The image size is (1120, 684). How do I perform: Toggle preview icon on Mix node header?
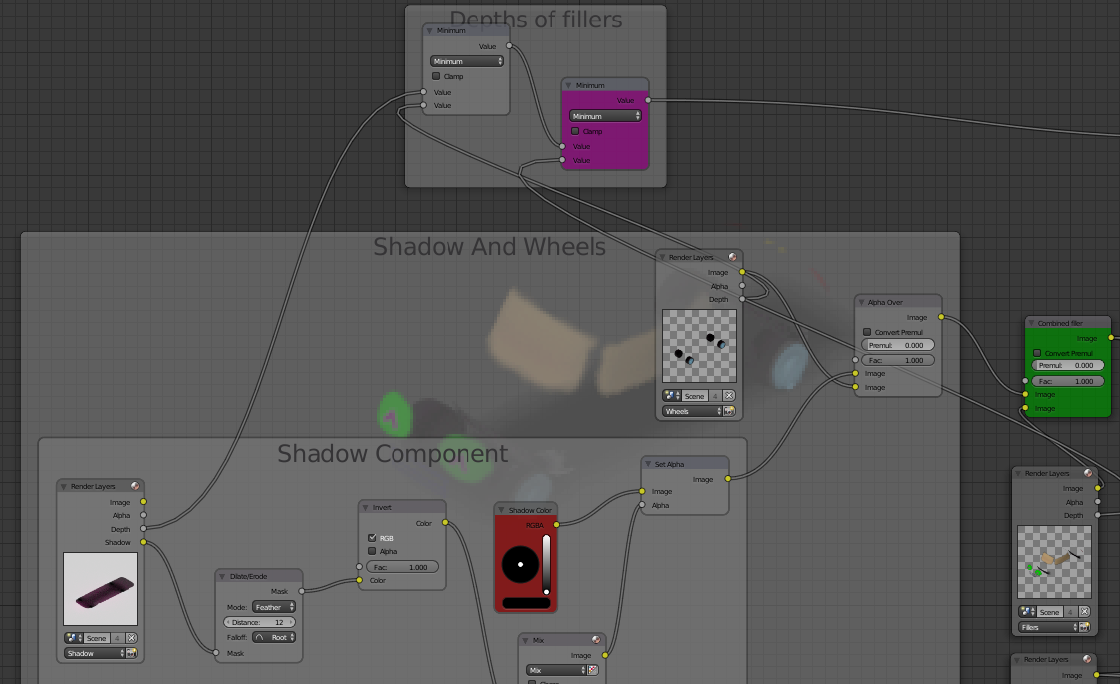tap(596, 640)
